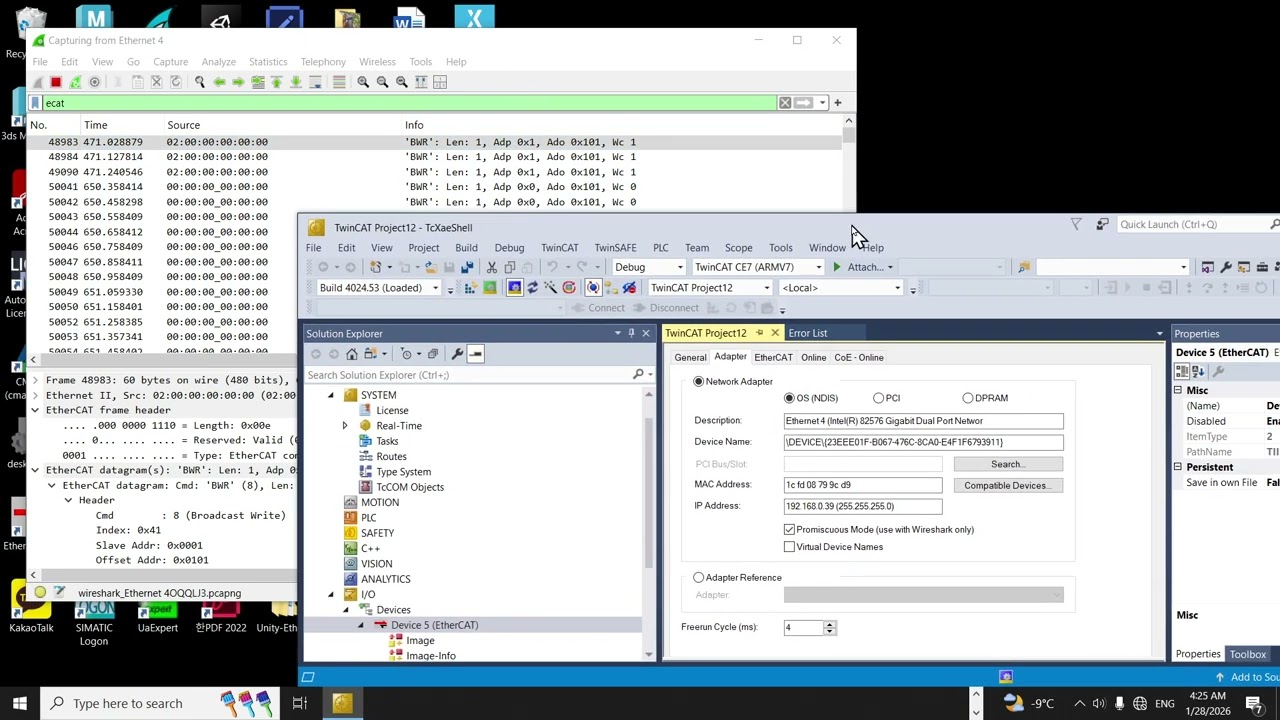Select PCI radio option
This screenshot has width=1280, height=720.
tap(878, 398)
